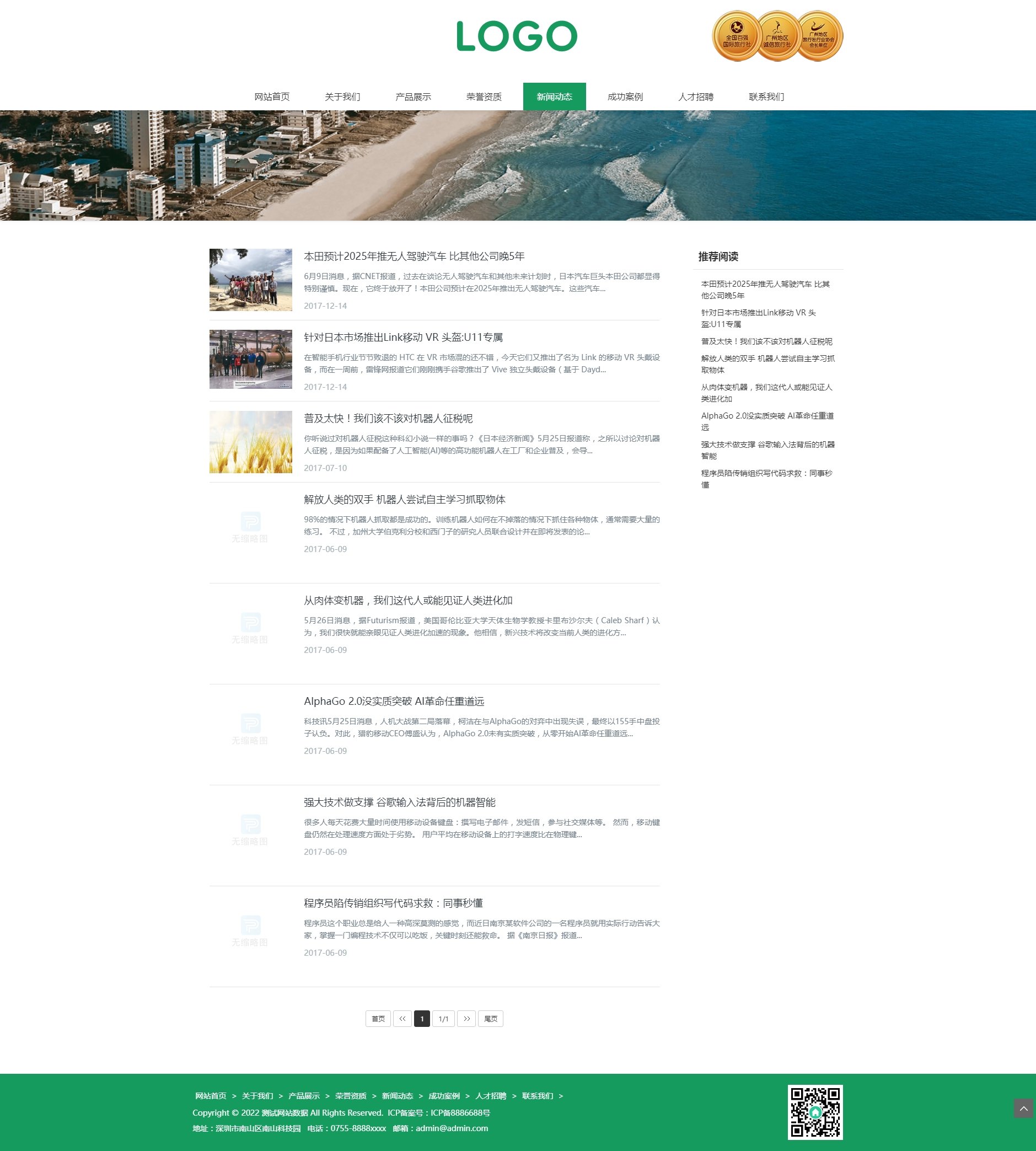Image resolution: width=1036 pixels, height=1151 pixels.
Task: Click the green LOGO at top
Action: [x=516, y=36]
